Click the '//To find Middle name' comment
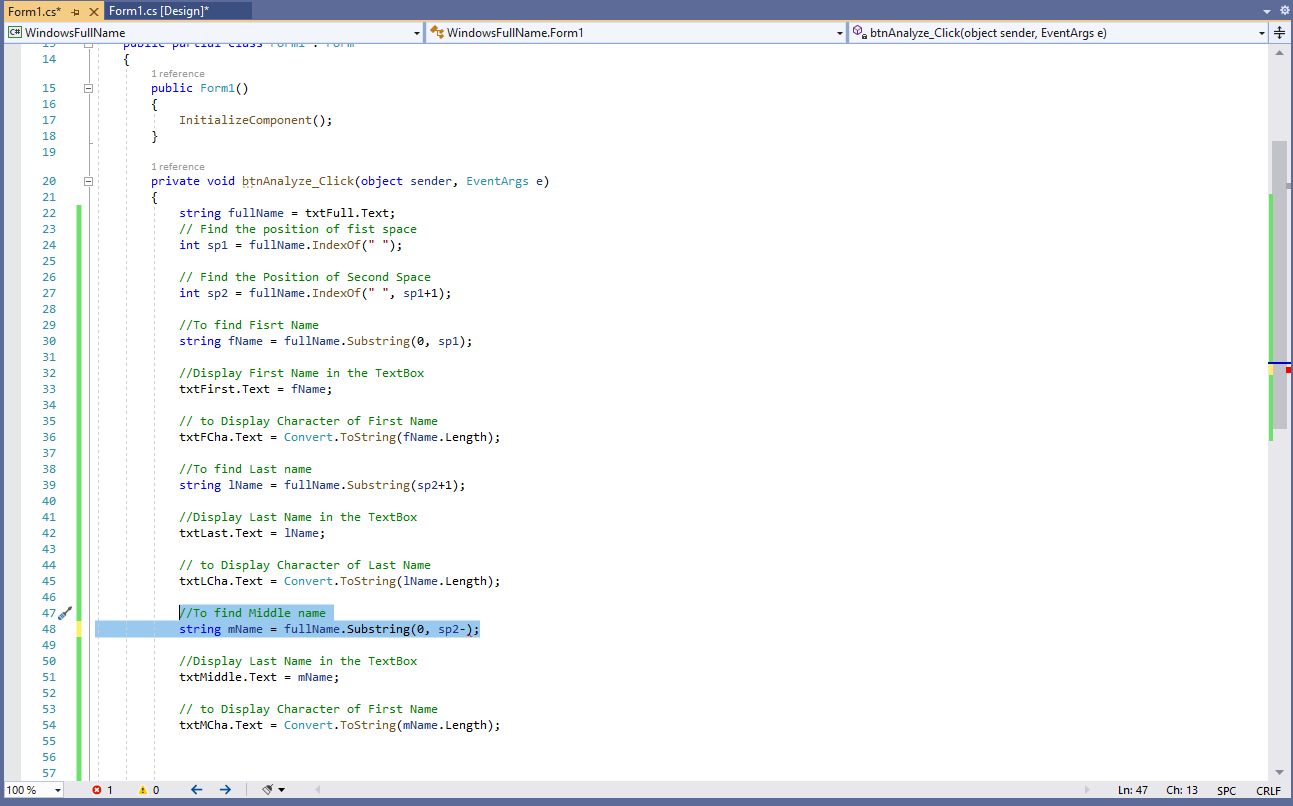This screenshot has width=1293, height=806. [x=253, y=613]
